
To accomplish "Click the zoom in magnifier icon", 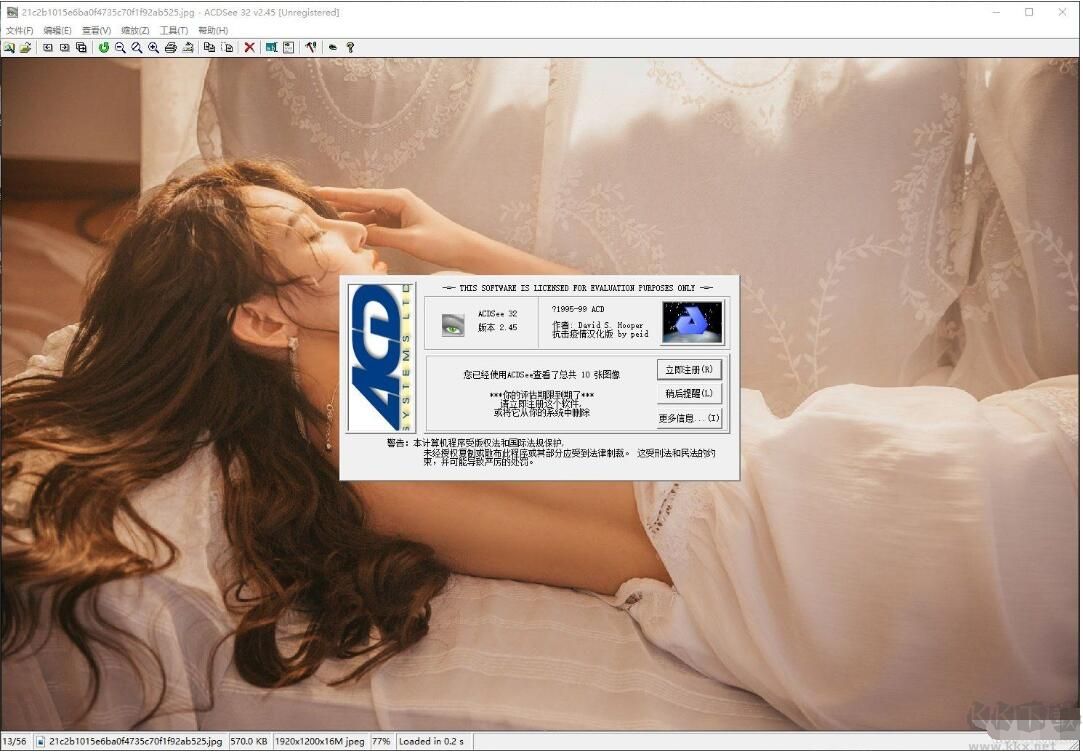I will (153, 47).
